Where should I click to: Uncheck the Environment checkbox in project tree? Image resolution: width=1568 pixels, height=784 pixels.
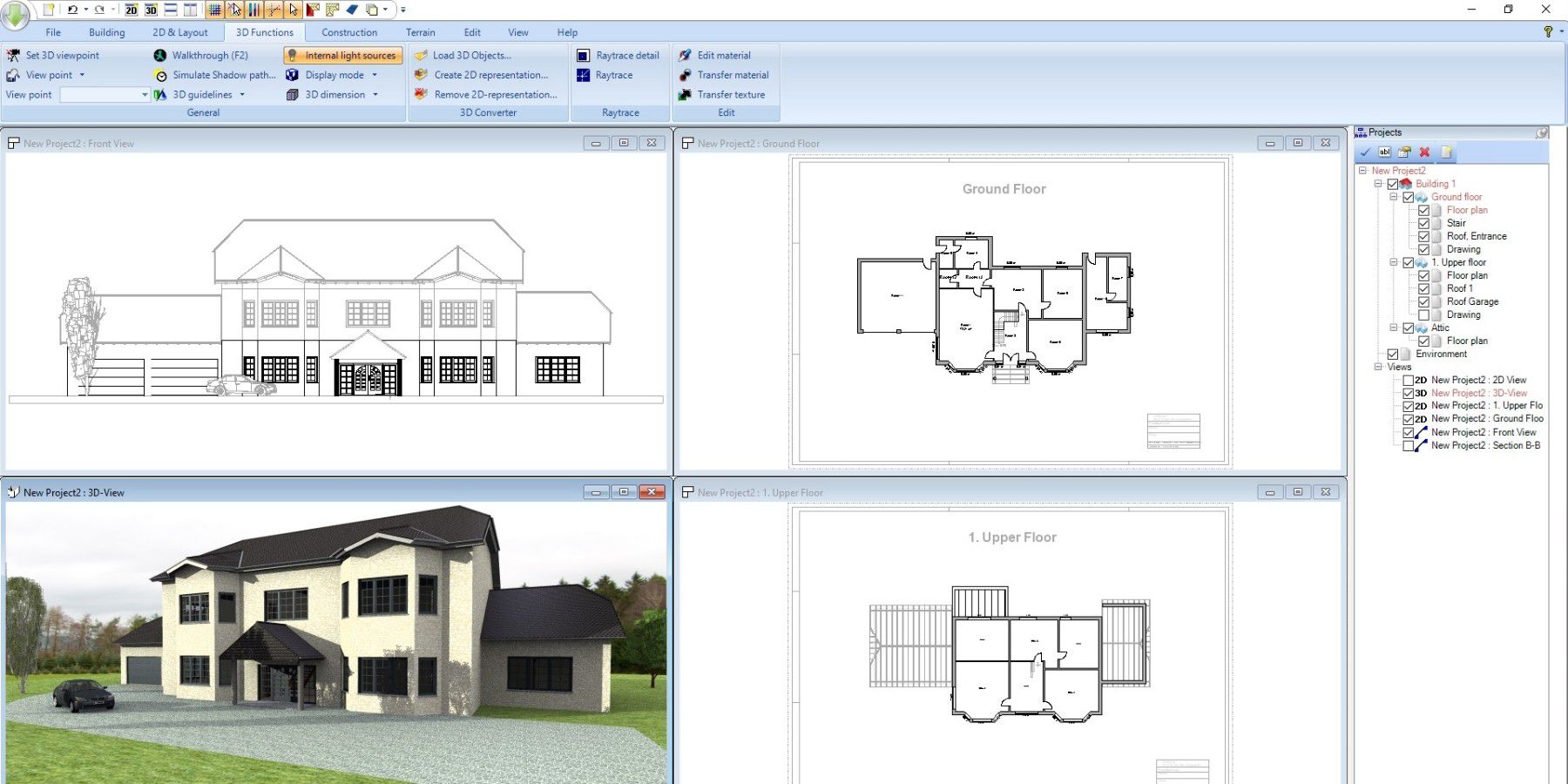pyautogui.click(x=1393, y=355)
